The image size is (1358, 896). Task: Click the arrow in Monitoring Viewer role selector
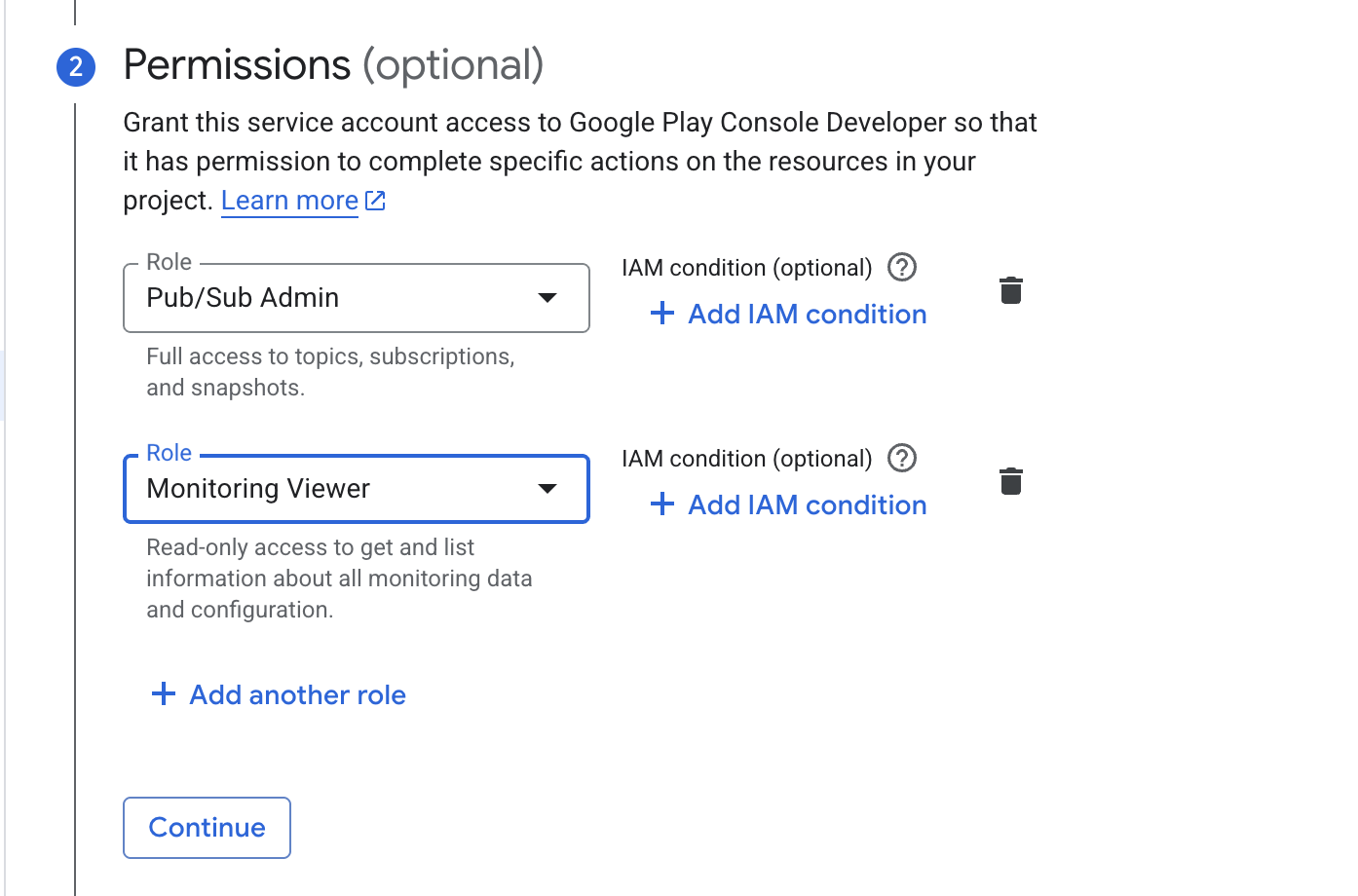547,489
